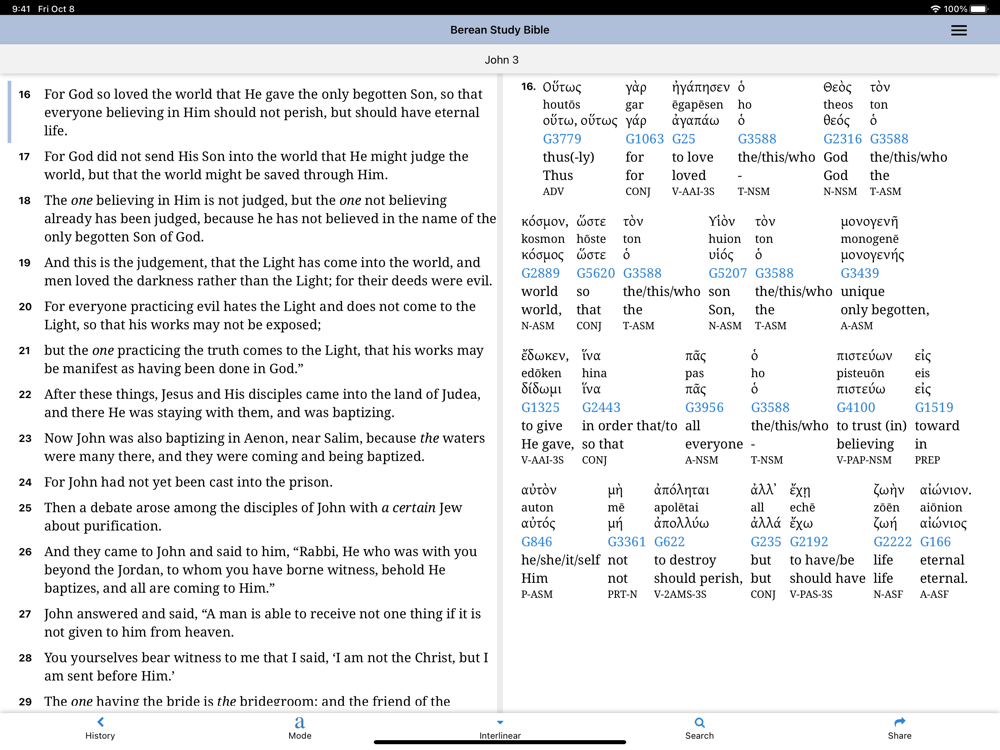Select verse 26 'And they came to John'

click(x=260, y=570)
